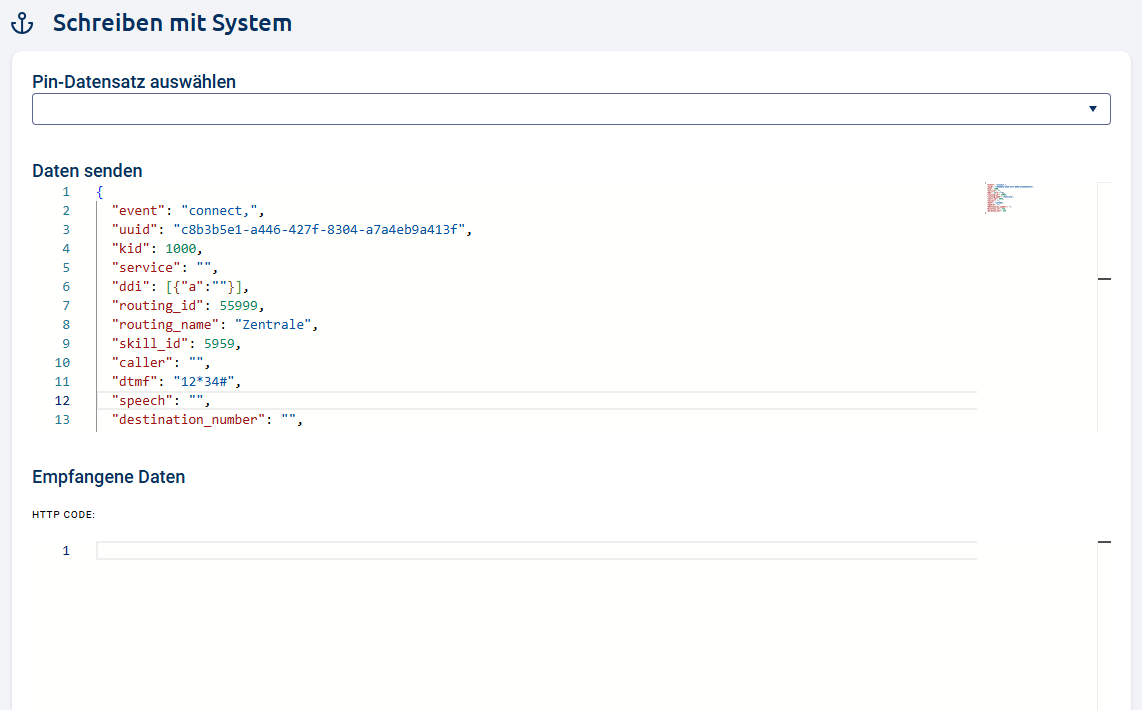Select the routing_id value 55999
Screen dimensions: 1142x710
[x=238, y=305]
